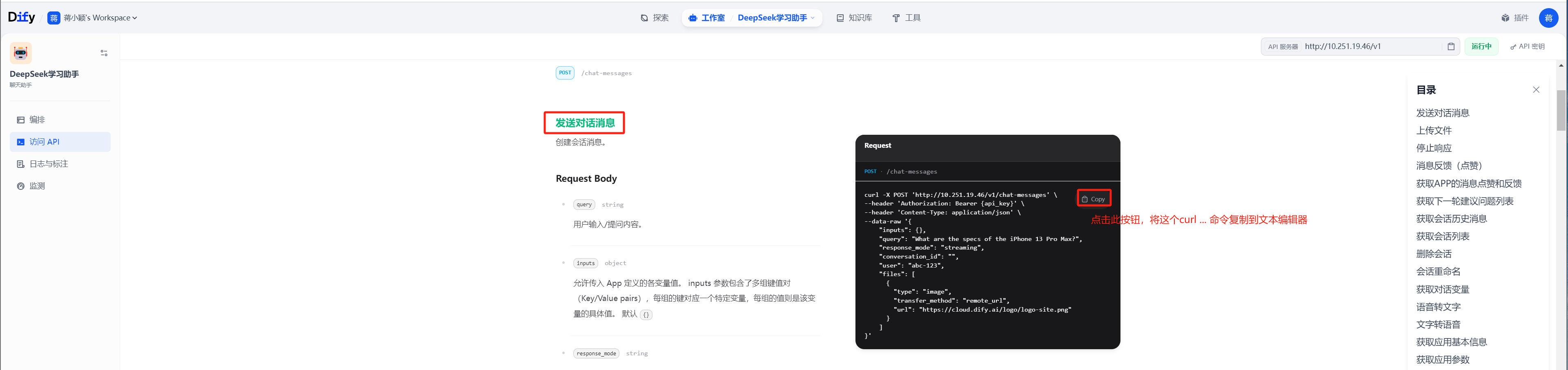Click /chat-messages path in Request panel
1568x370 pixels.
click(x=911, y=172)
